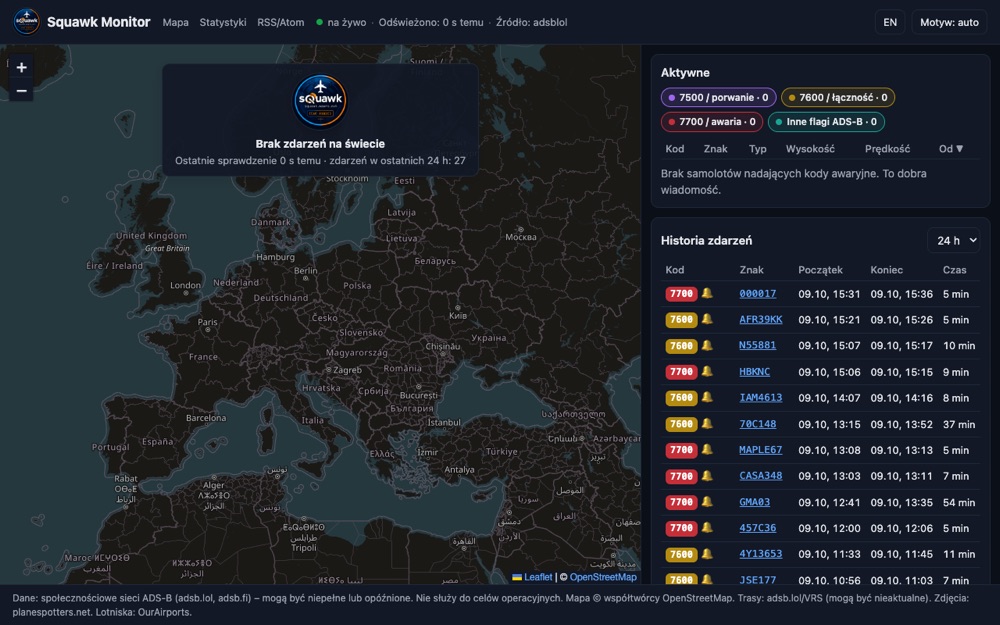This screenshot has height=625, width=1000.
Task: Click the bell icon in the 70C148 row
Action: [x=707, y=423]
